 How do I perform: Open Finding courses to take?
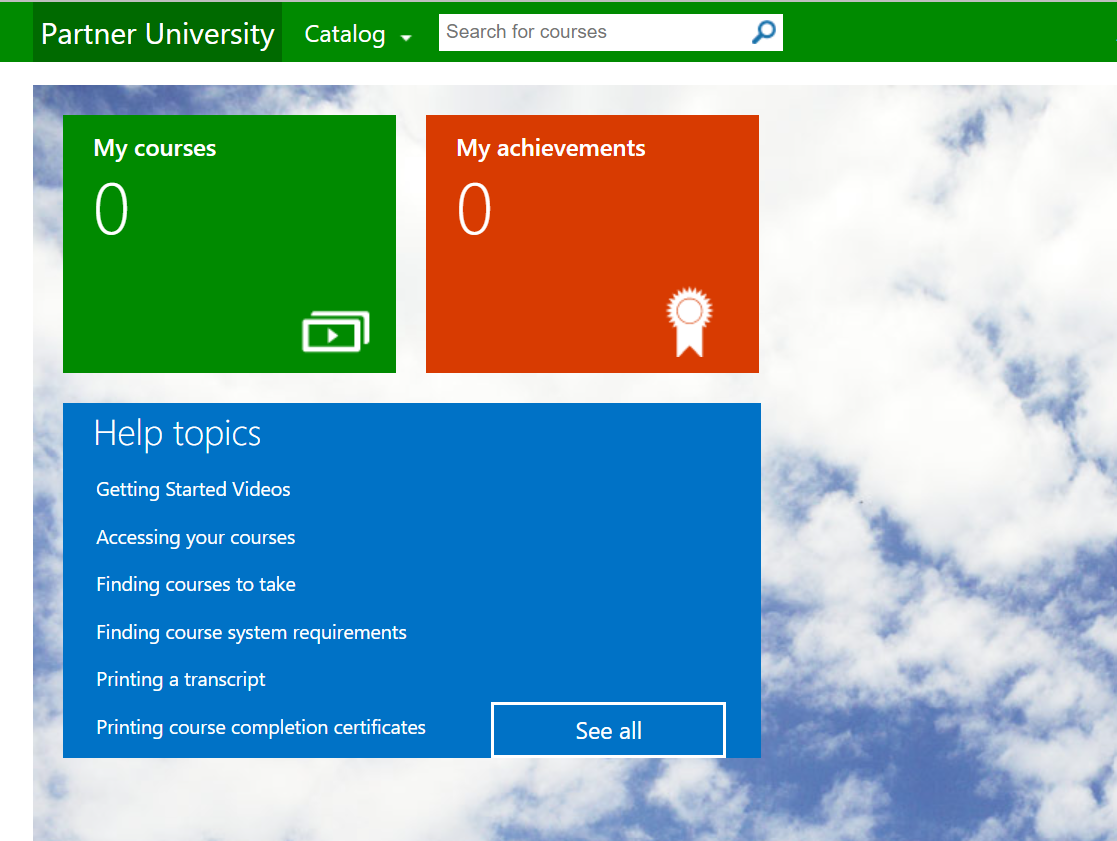coord(196,584)
